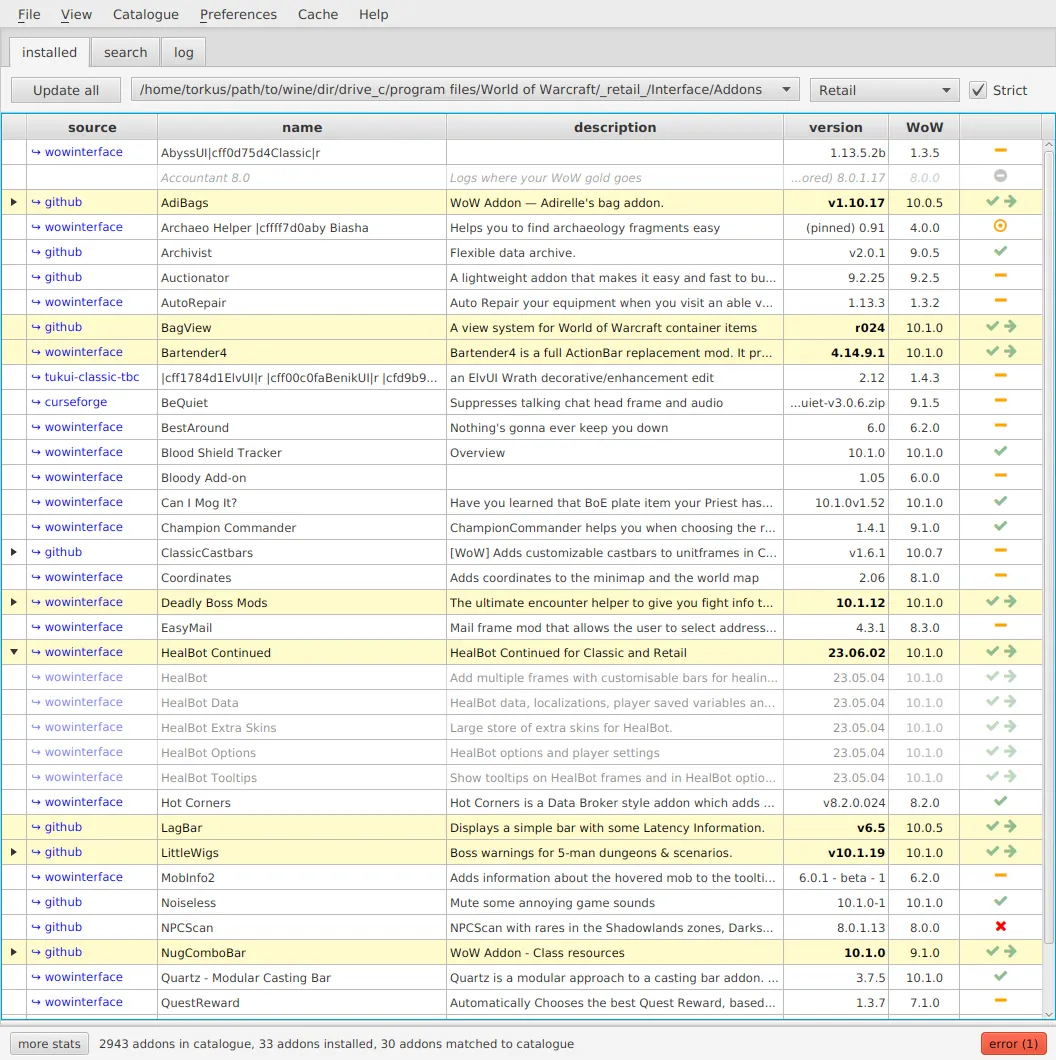Click the pinned circle icon for Archaeo Helper
This screenshot has width=1056, height=1060.
[1001, 226]
